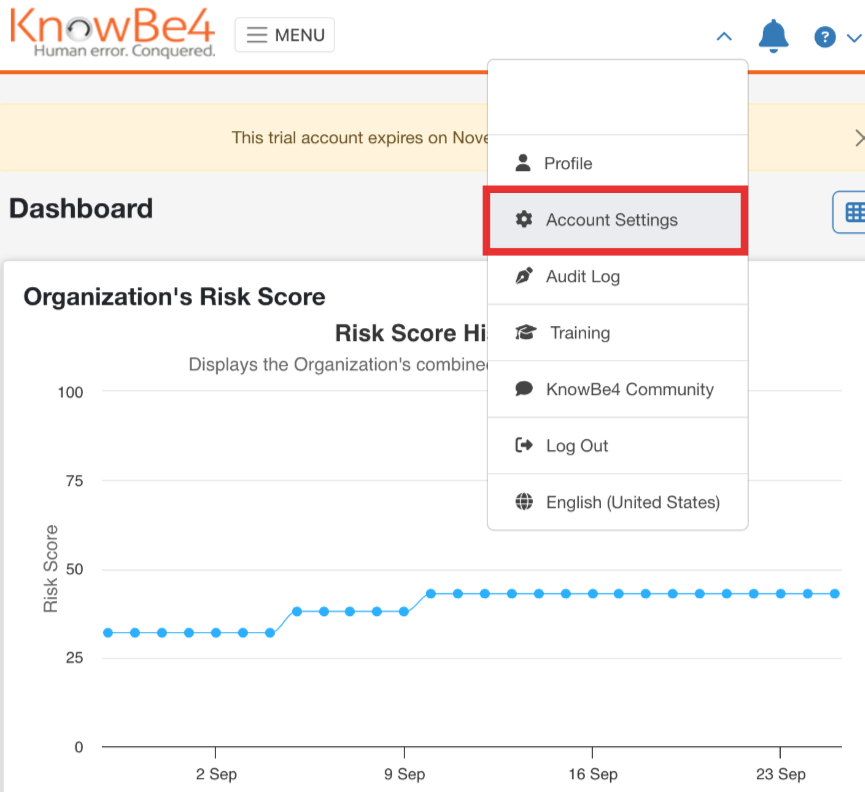
Task: Click the globe icon beside English
Action: coord(521,501)
